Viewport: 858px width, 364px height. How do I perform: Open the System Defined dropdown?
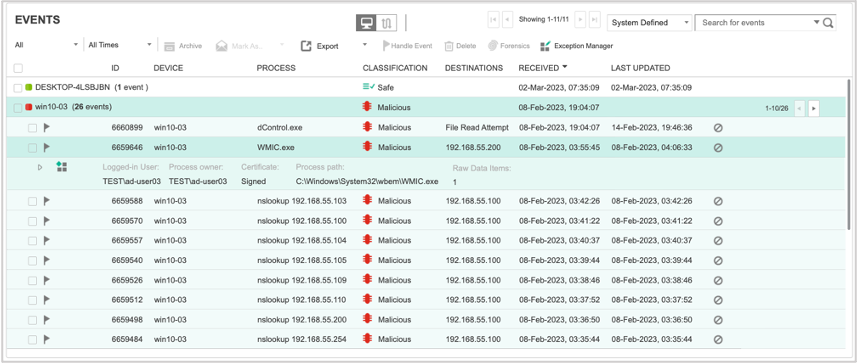(650, 23)
